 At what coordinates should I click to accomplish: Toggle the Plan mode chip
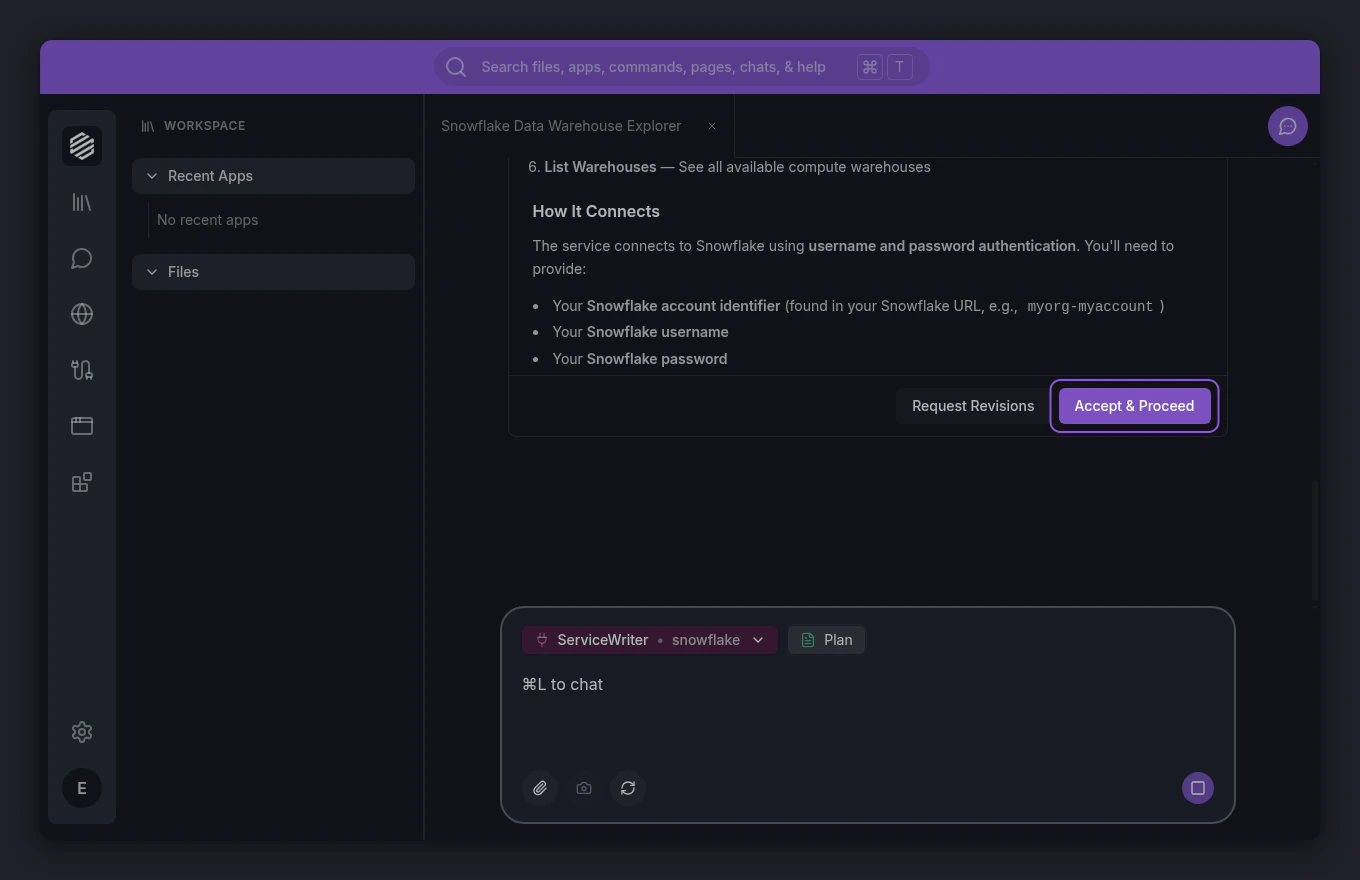[826, 640]
